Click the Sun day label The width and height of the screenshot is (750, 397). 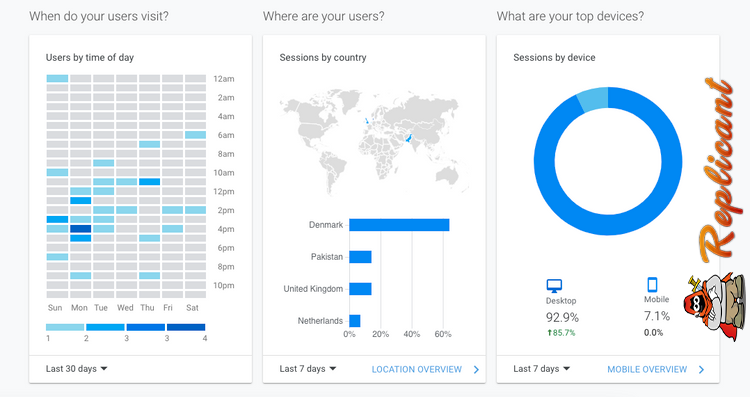55,308
